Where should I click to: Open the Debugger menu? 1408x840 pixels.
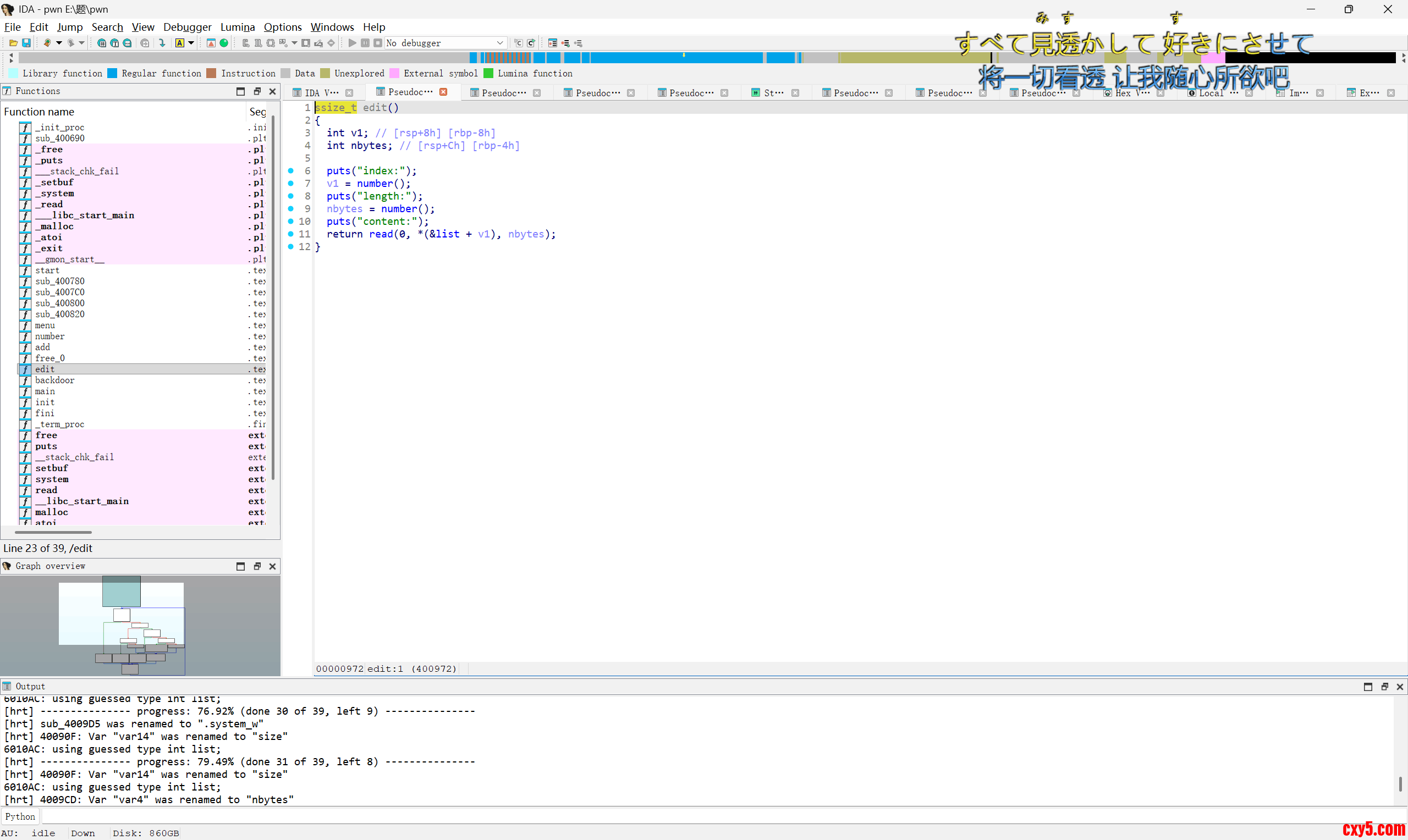(187, 27)
